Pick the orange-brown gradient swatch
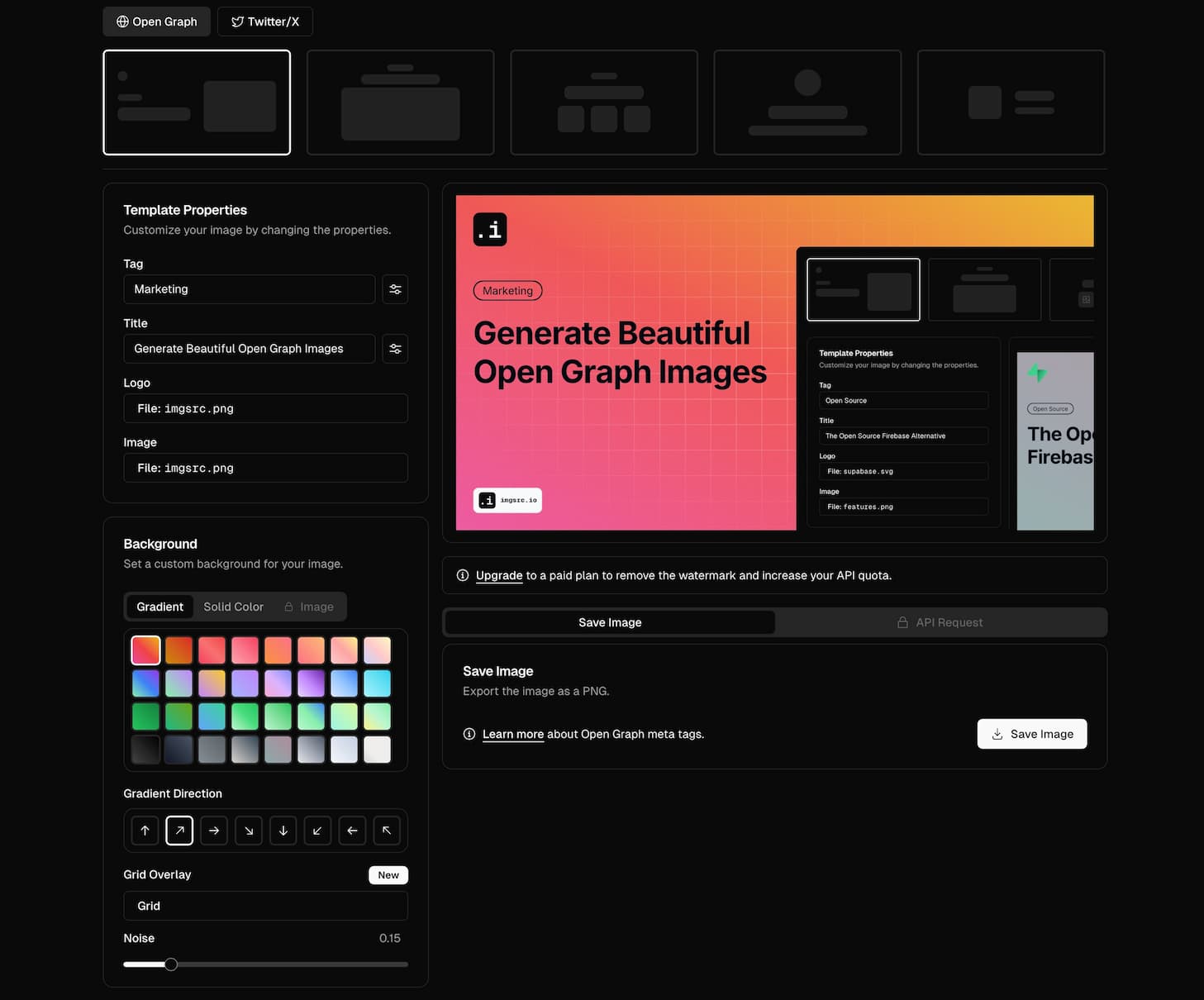 click(x=178, y=650)
